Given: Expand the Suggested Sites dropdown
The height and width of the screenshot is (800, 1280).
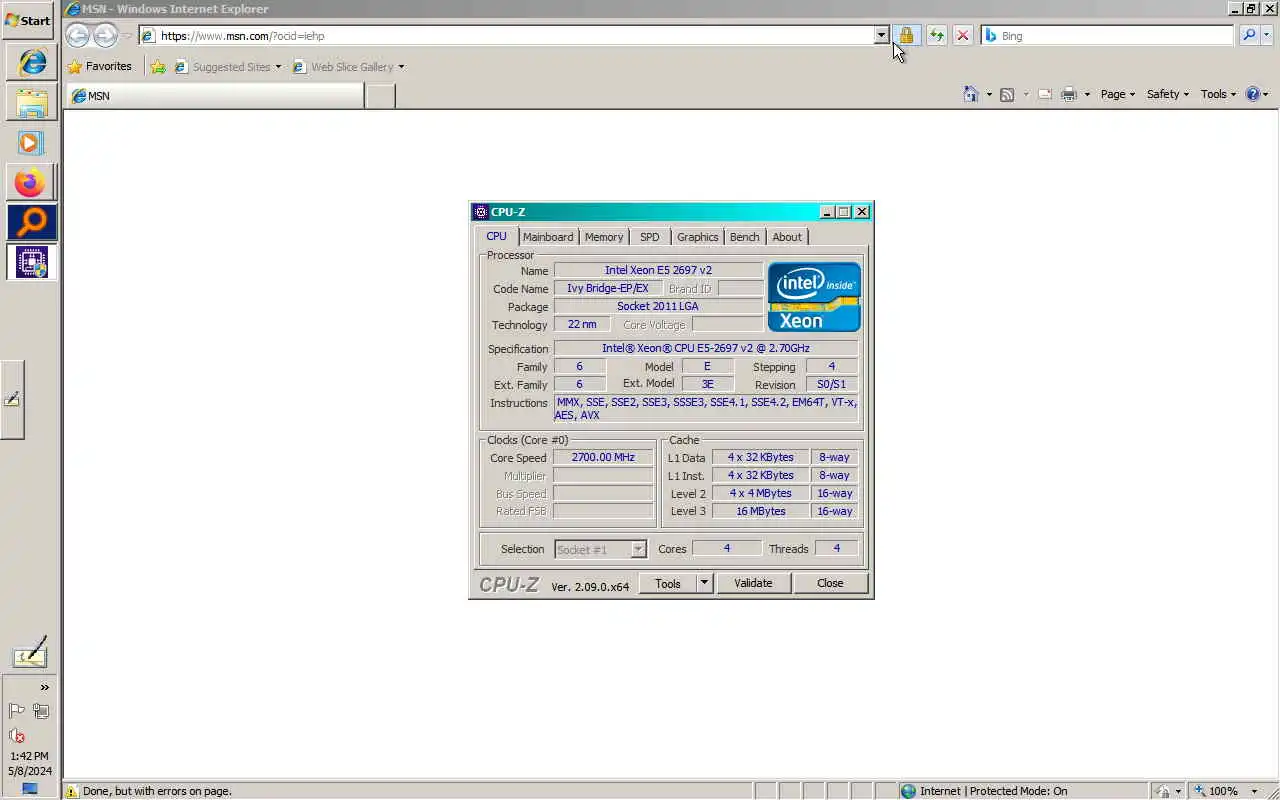Looking at the screenshot, I should (x=278, y=67).
